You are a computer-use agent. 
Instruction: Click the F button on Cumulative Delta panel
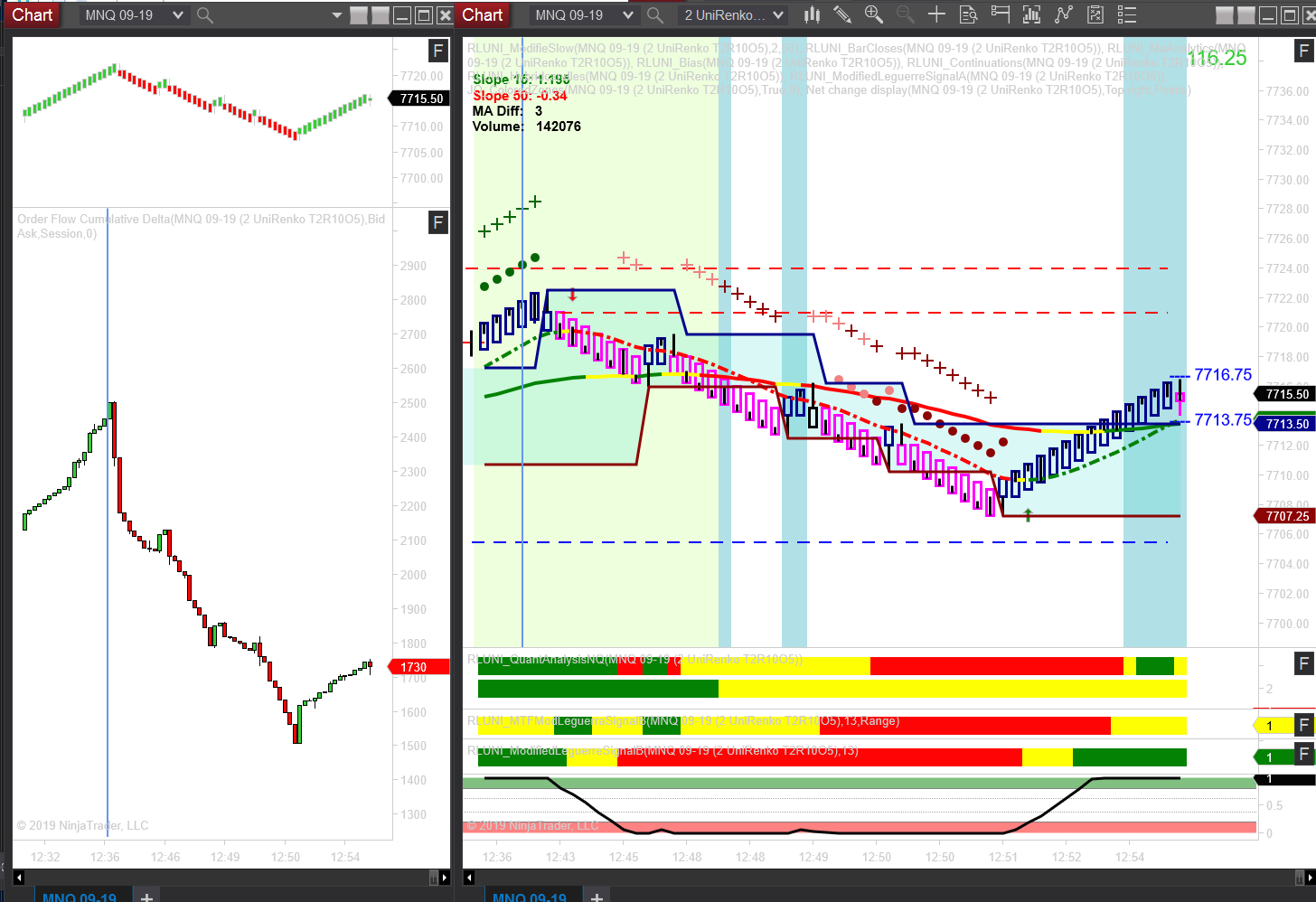[x=438, y=222]
